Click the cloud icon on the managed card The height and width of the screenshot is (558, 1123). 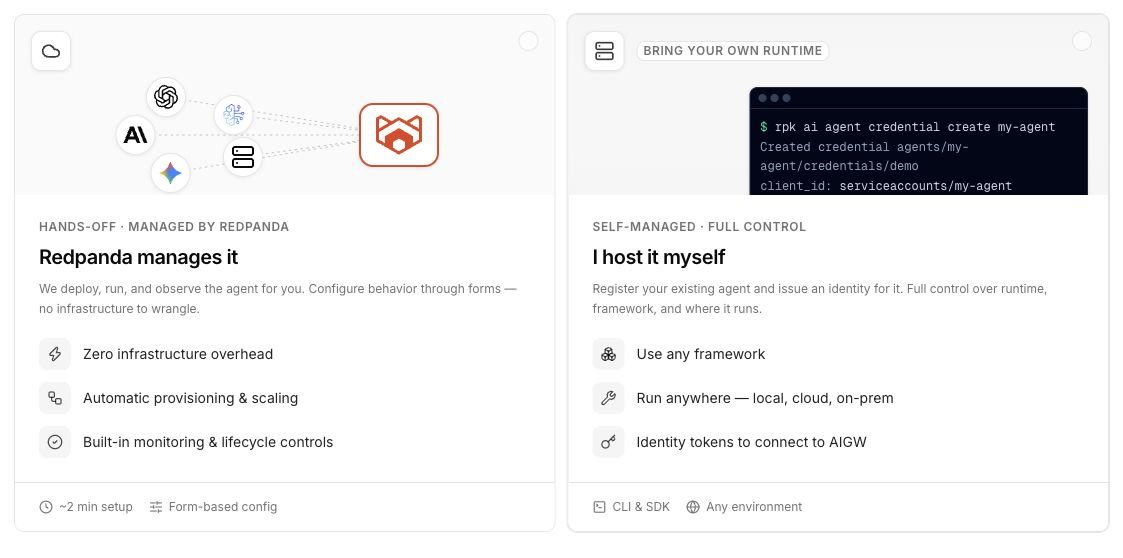(x=51, y=51)
